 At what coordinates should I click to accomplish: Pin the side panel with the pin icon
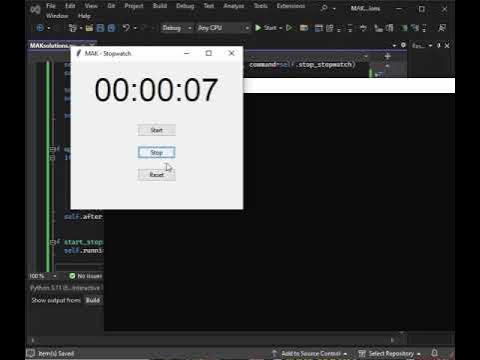tap(439, 45)
